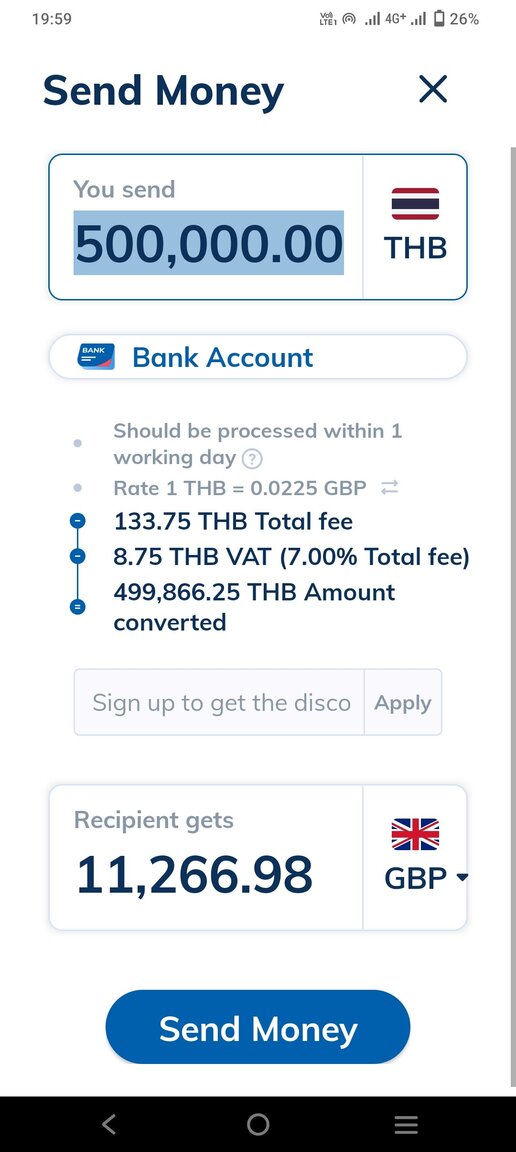Tap the blue Send Money button
The width and height of the screenshot is (516, 1152).
tap(258, 1027)
